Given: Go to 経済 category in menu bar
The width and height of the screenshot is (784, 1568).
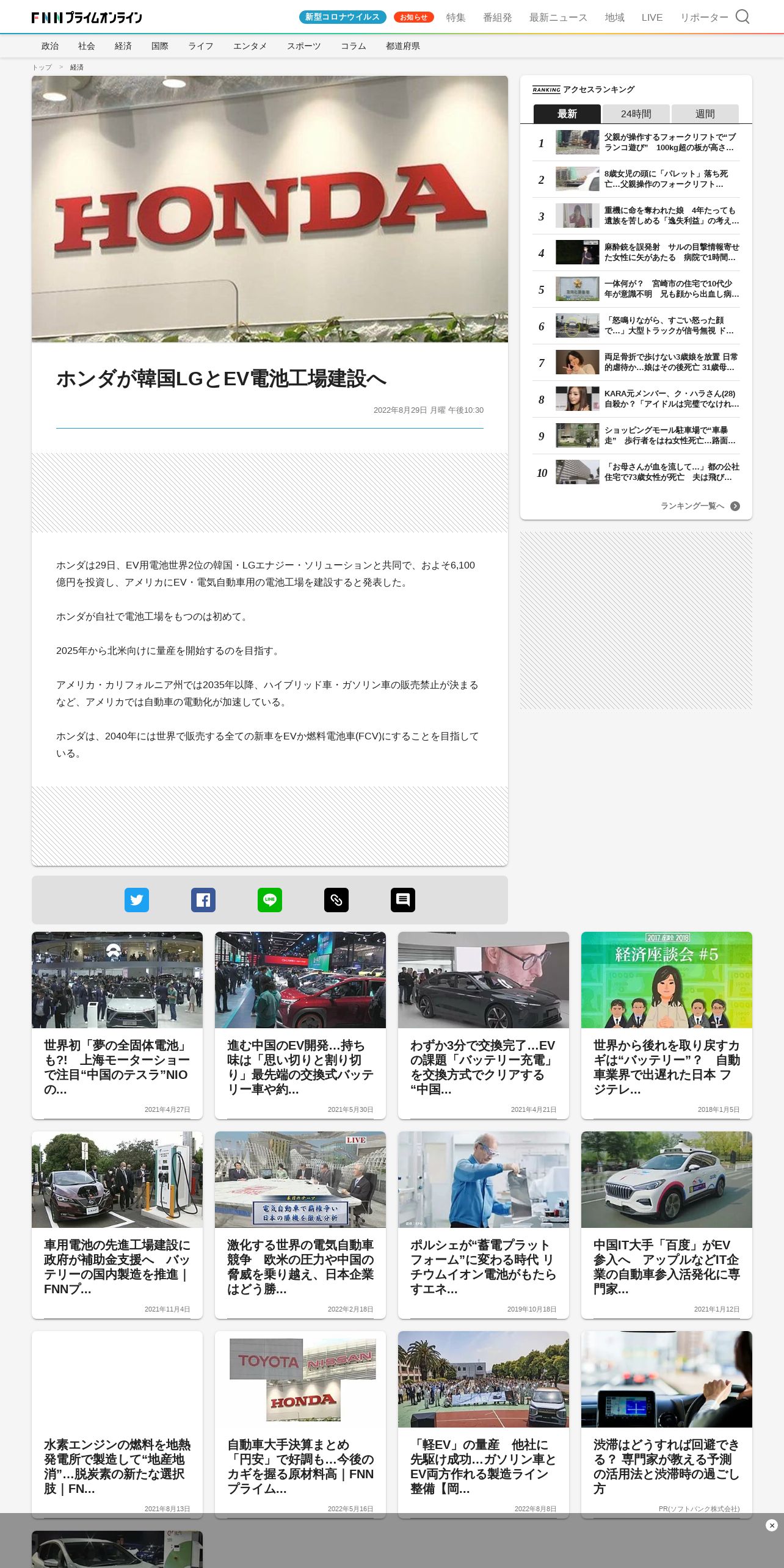Looking at the screenshot, I should [123, 46].
